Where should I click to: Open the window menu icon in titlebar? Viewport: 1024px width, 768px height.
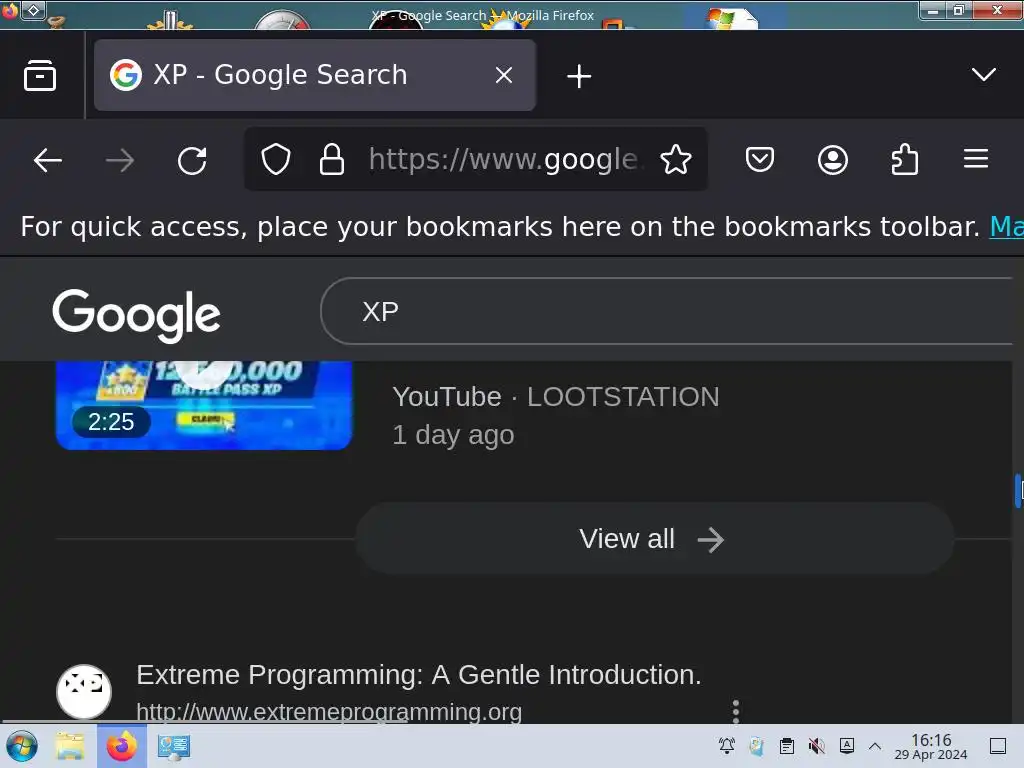[9, 10]
